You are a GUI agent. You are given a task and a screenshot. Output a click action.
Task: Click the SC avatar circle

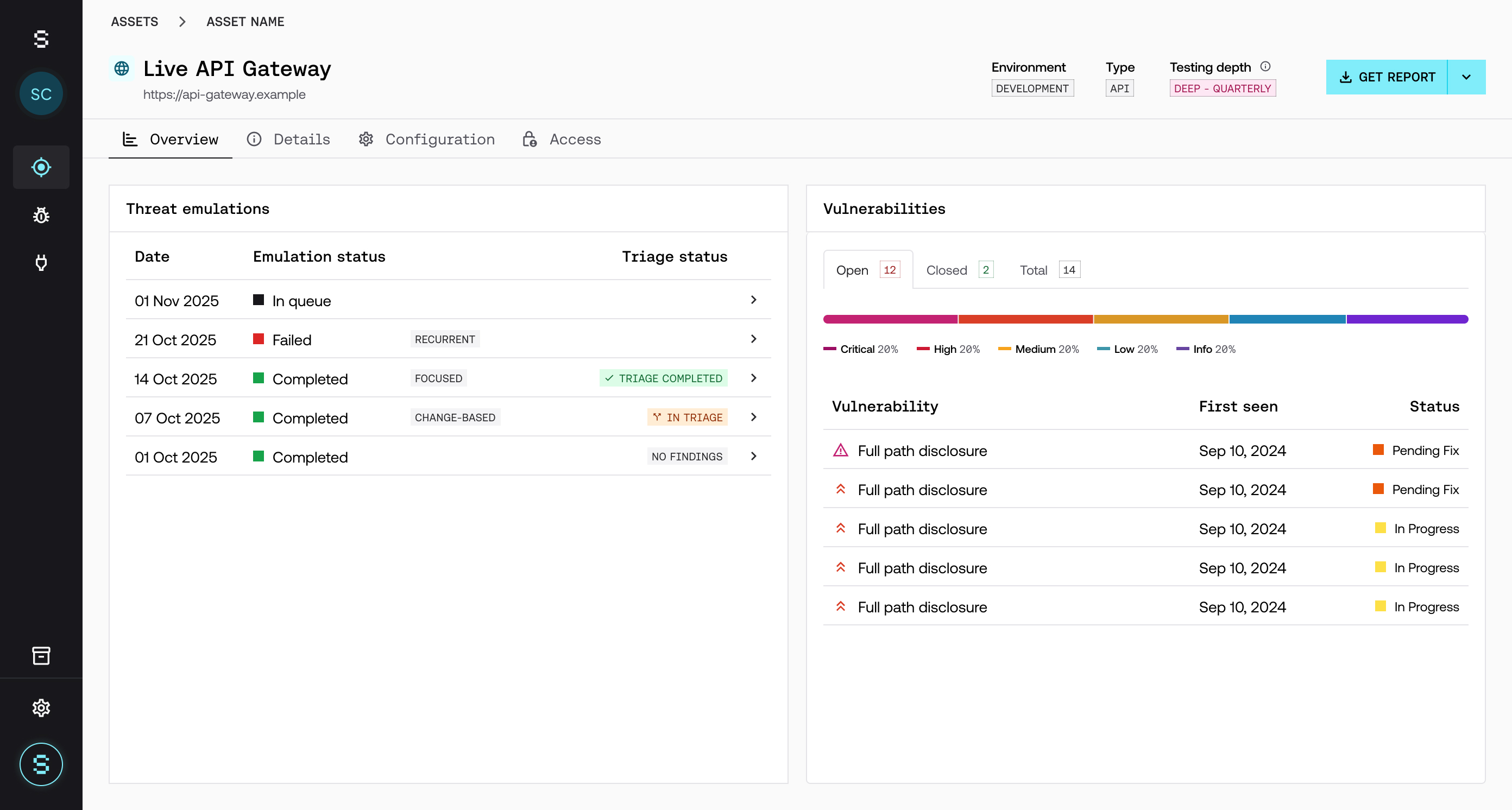(41, 94)
